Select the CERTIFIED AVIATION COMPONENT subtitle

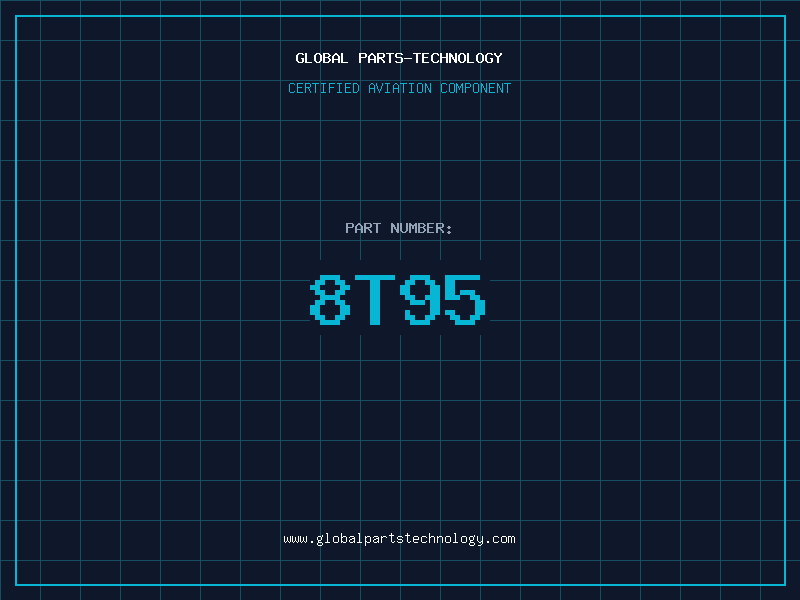click(x=399, y=88)
